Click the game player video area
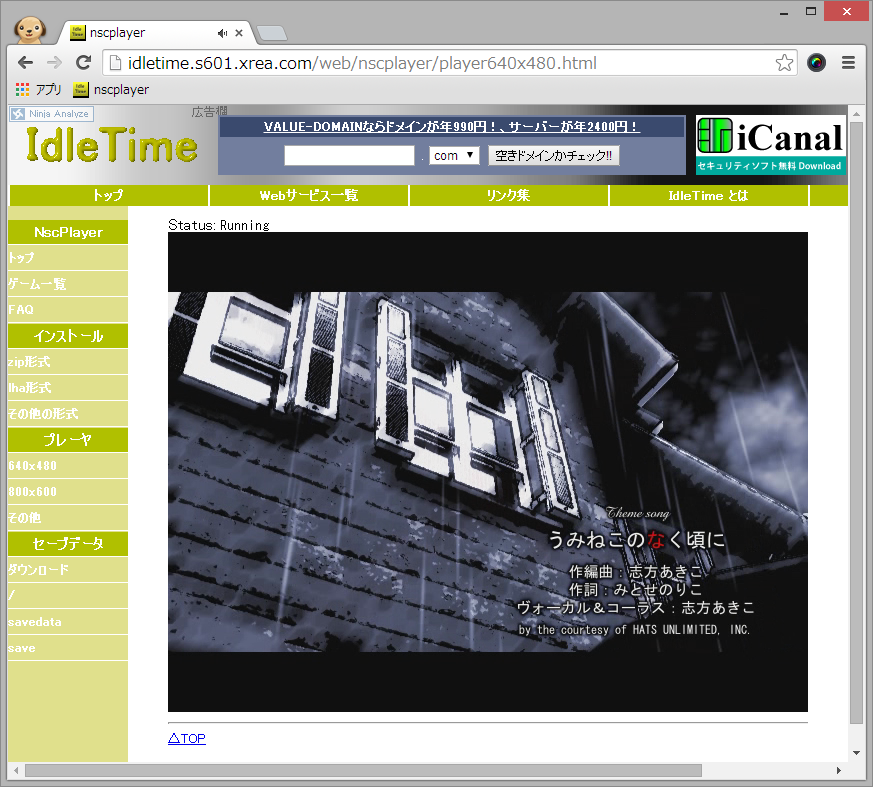The image size is (873, 787). (488, 472)
